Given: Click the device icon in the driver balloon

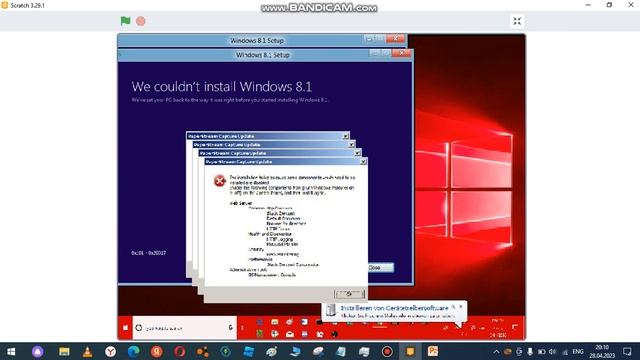Looking at the screenshot, I should 331,311.
